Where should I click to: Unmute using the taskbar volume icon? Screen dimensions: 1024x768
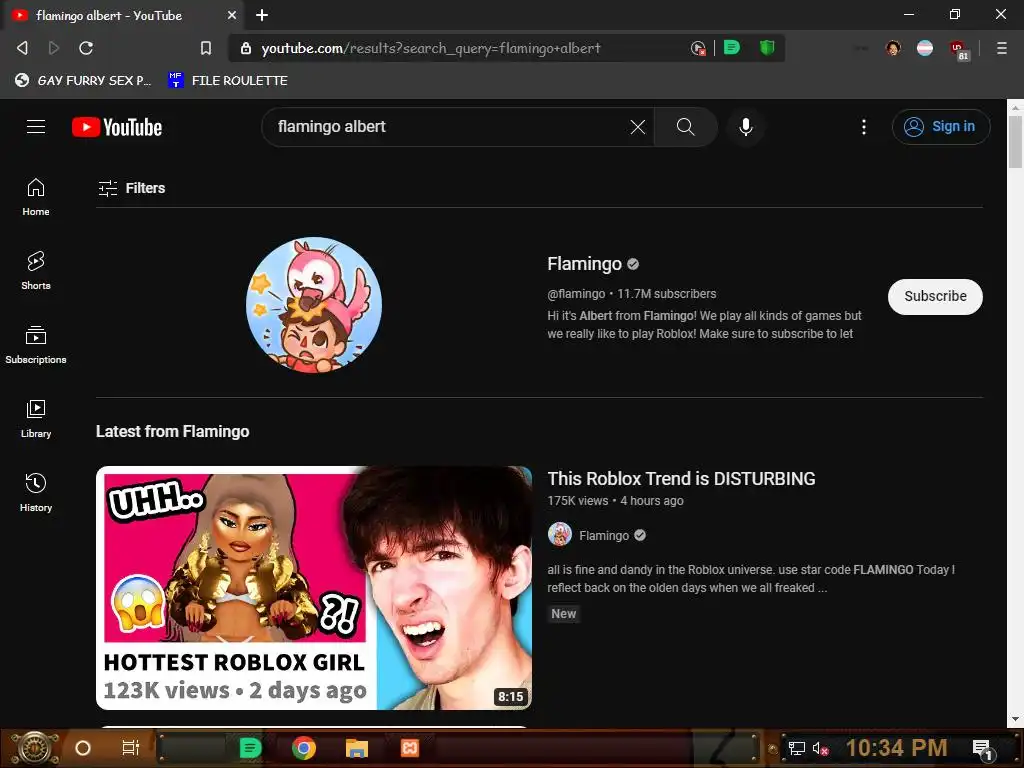pos(820,748)
